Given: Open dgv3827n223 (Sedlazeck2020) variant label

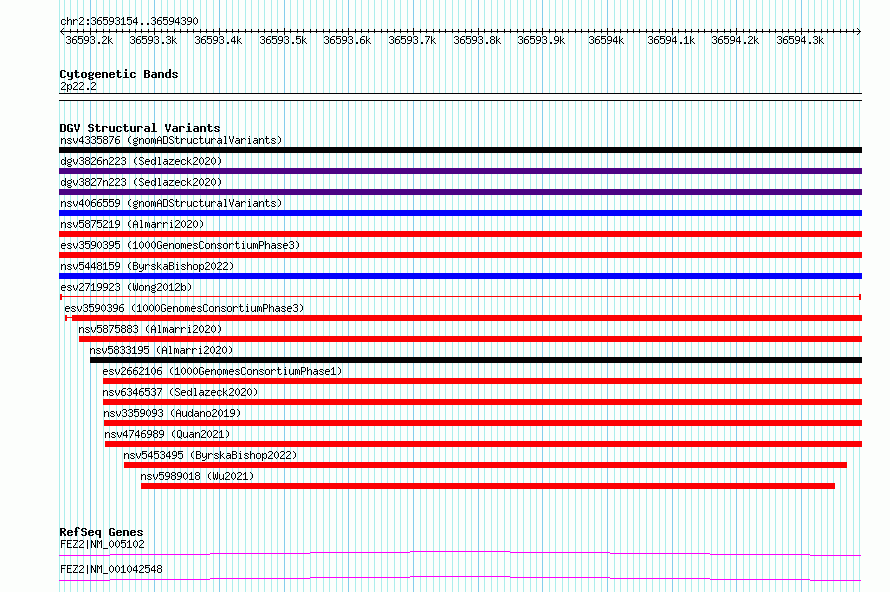Looking at the screenshot, I should coord(141,182).
